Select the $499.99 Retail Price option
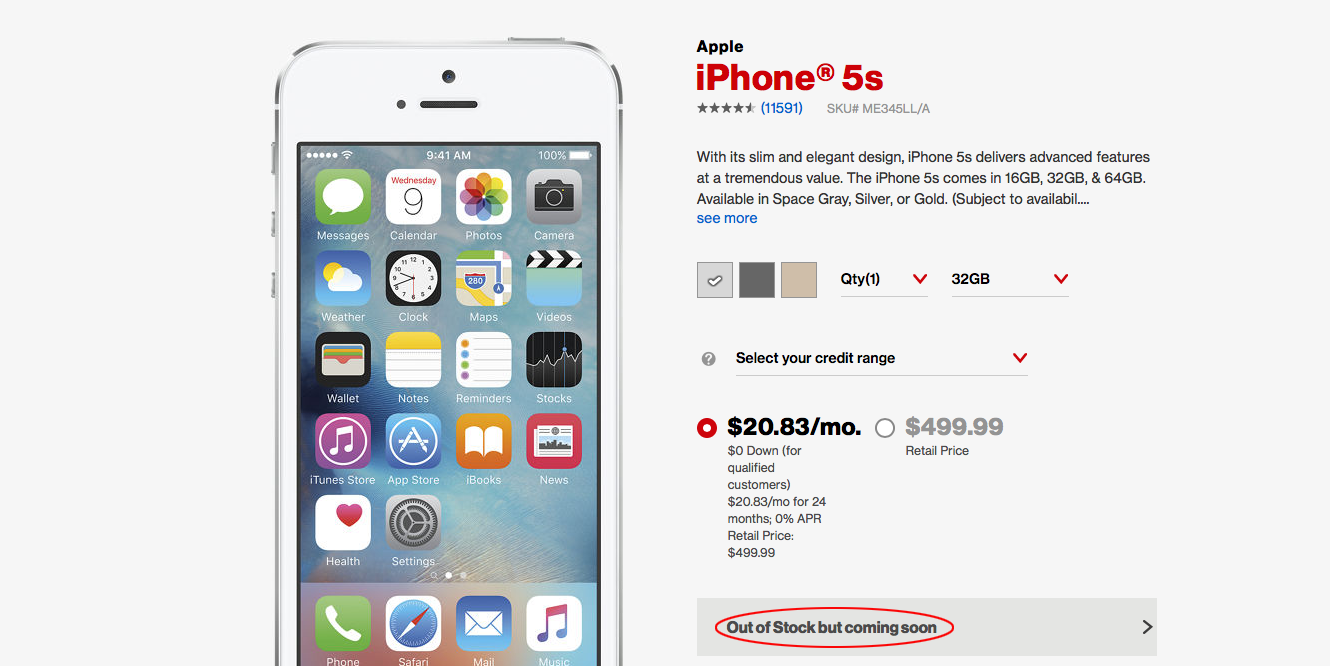 click(884, 428)
